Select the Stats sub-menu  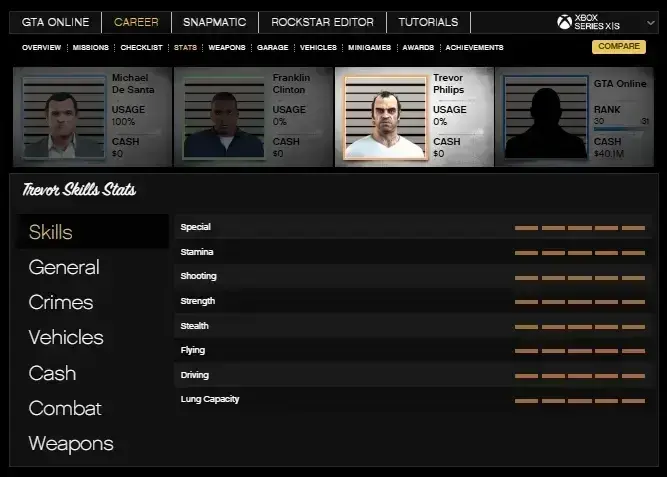(185, 47)
